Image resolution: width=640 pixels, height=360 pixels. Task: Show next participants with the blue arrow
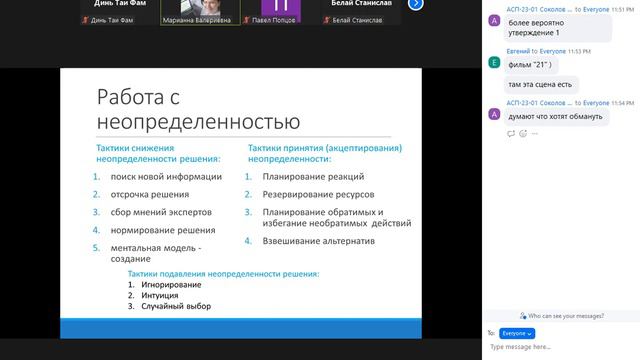click(x=416, y=4)
